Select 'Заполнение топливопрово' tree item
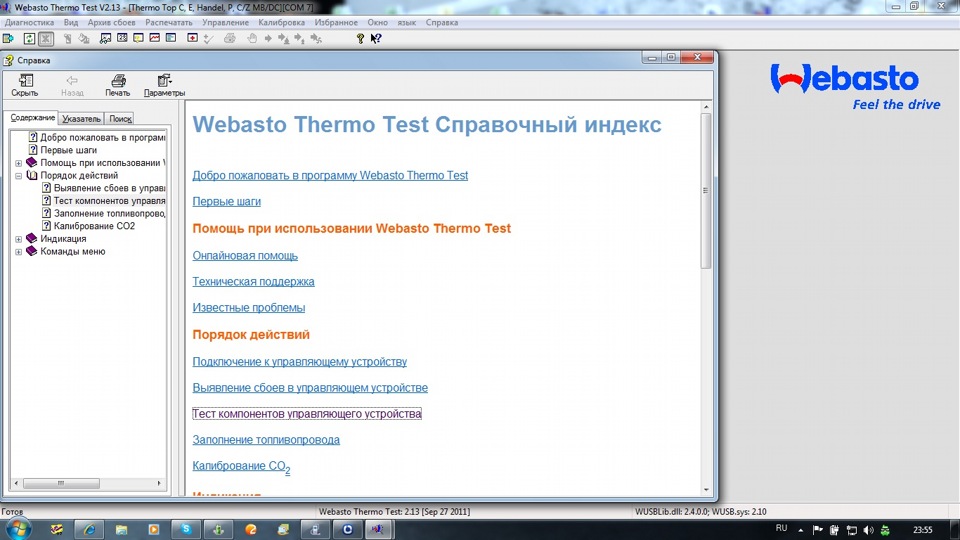Image resolution: width=960 pixels, height=540 pixels. tap(110, 214)
